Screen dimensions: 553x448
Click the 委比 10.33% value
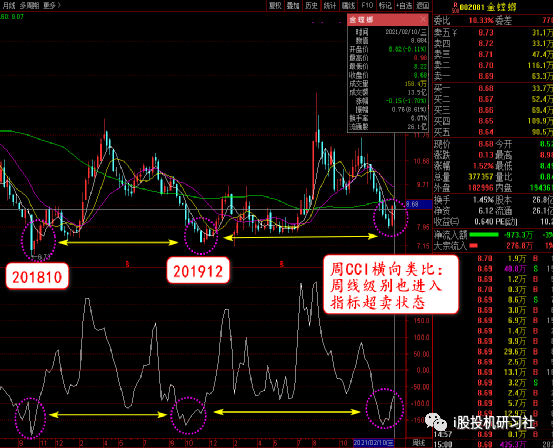(481, 20)
